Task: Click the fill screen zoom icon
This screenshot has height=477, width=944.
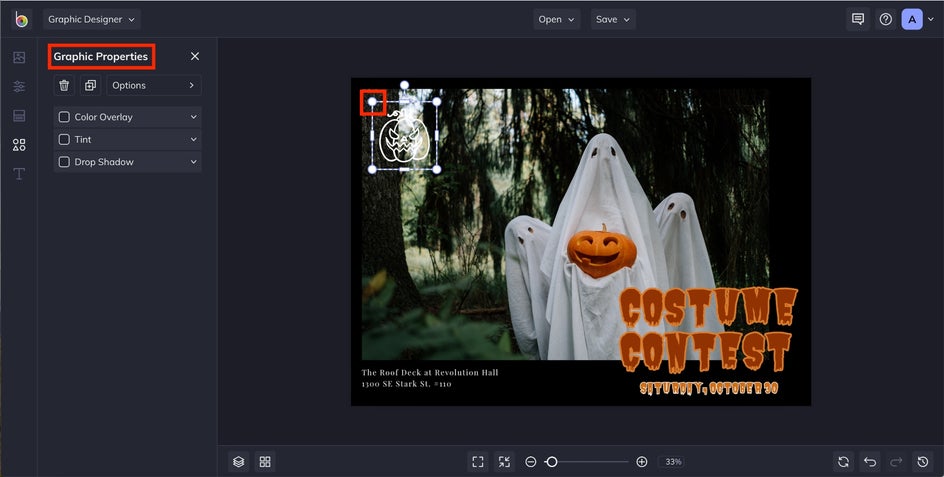Action: tap(505, 462)
